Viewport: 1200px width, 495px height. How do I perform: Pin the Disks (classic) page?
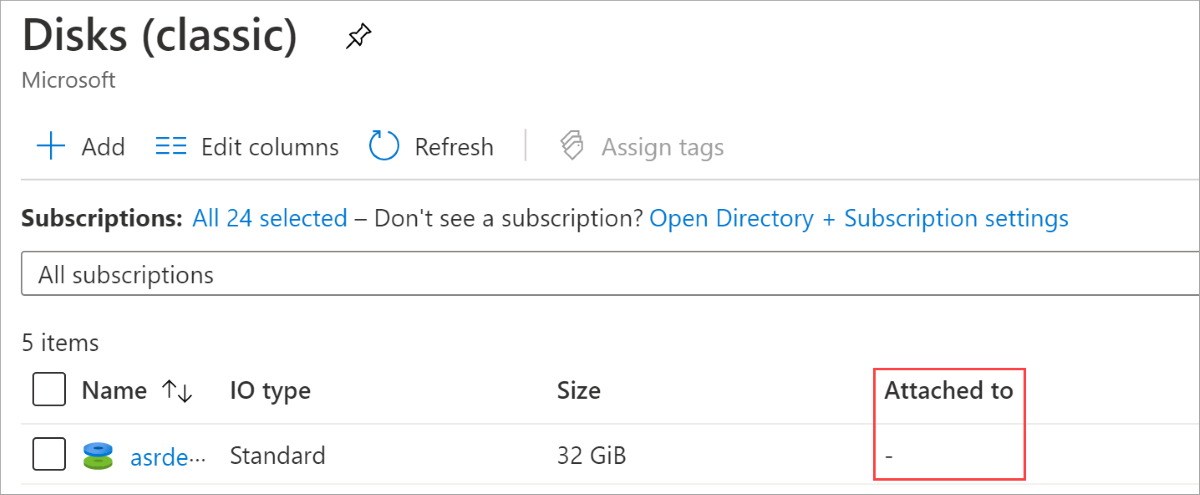tap(357, 38)
